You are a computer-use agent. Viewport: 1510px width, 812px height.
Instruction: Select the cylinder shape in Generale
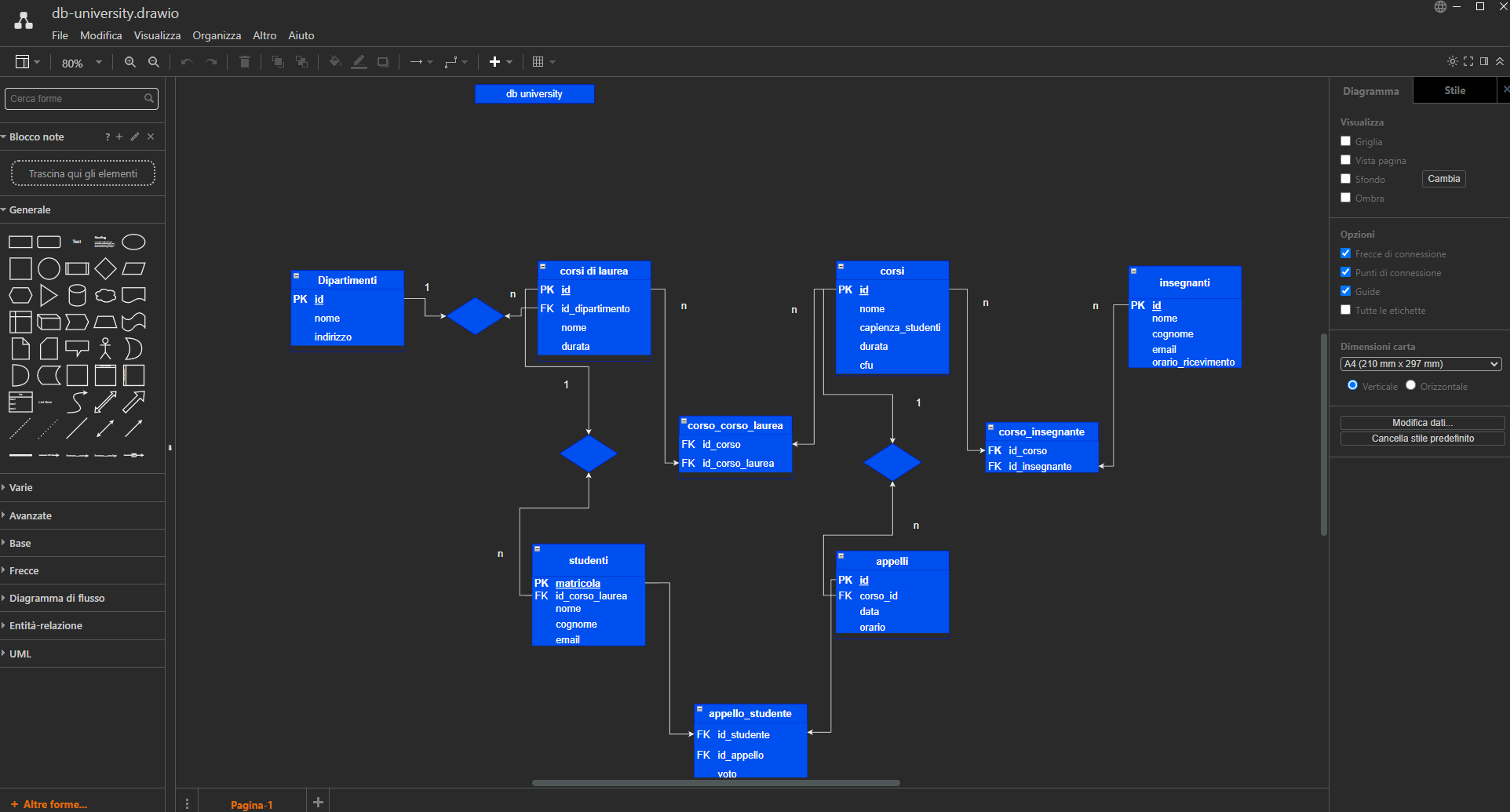point(77,295)
